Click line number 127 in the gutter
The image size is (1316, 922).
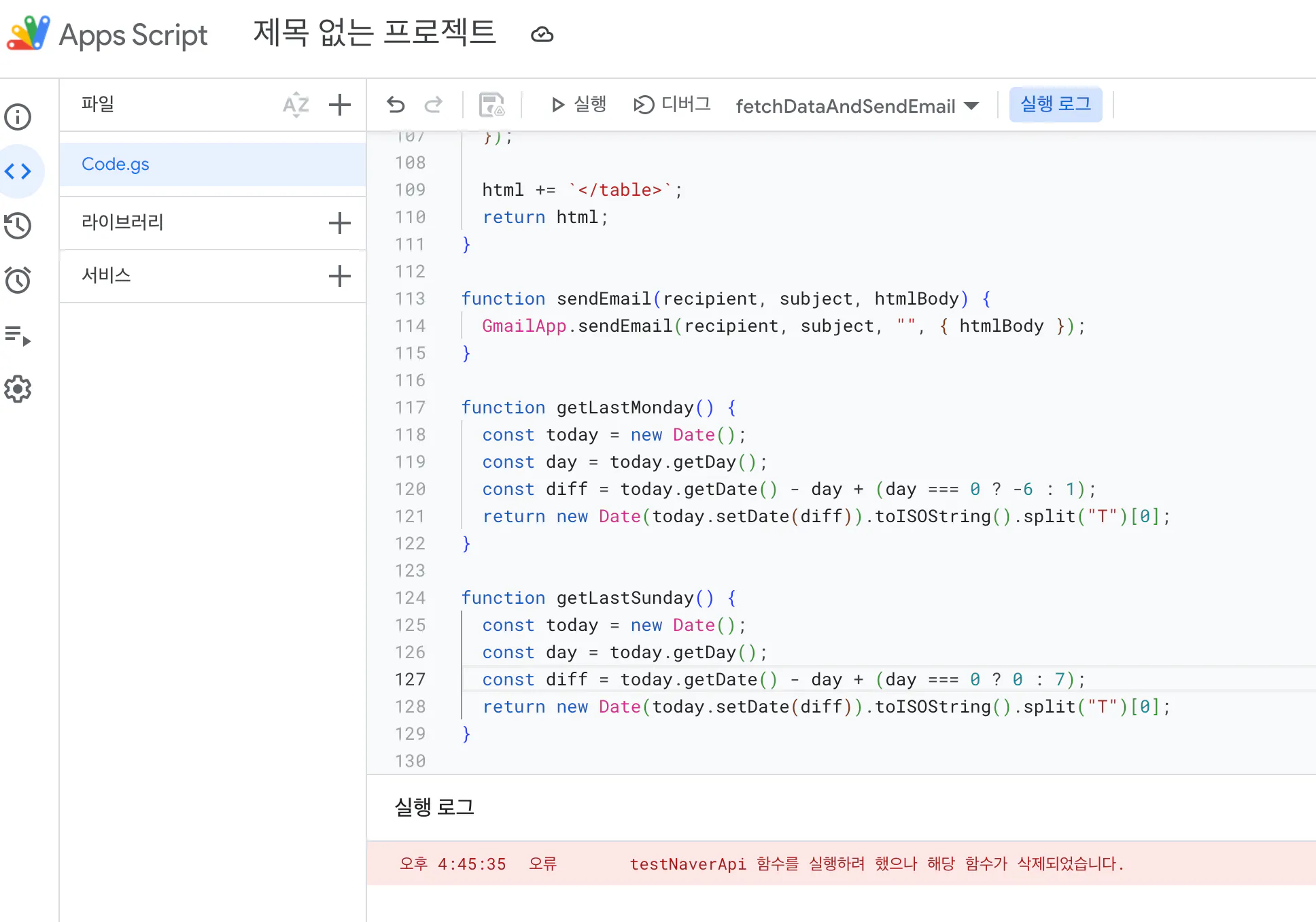coord(410,679)
